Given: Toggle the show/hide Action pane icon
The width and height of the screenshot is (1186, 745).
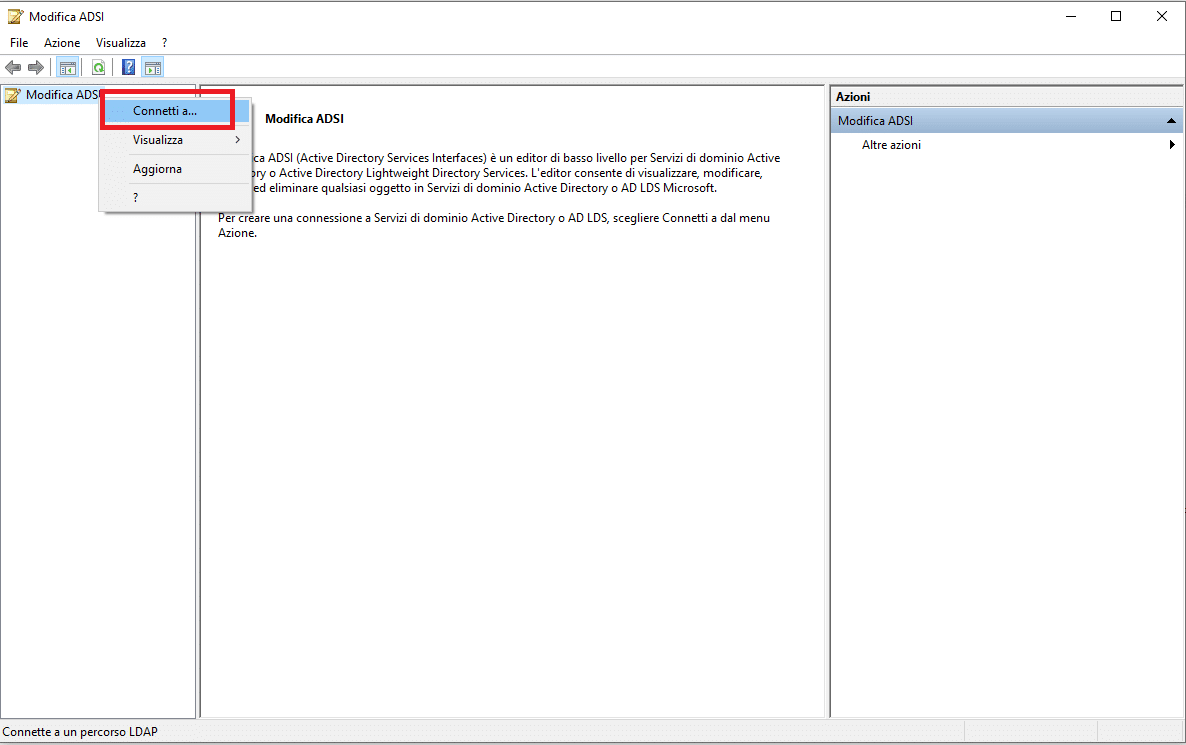Looking at the screenshot, I should pyautogui.click(x=153, y=68).
